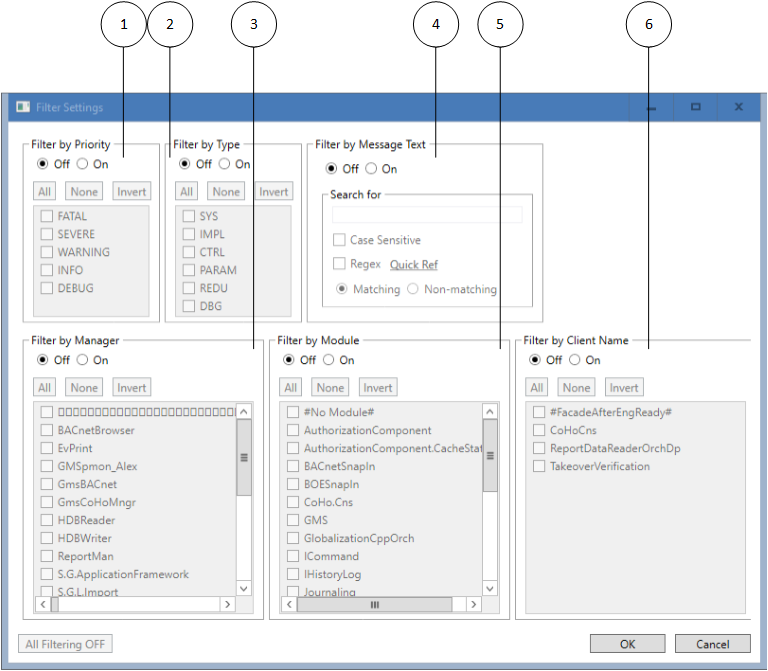Enable the Case Sensitive option
The height and width of the screenshot is (671, 768).
[x=340, y=240]
